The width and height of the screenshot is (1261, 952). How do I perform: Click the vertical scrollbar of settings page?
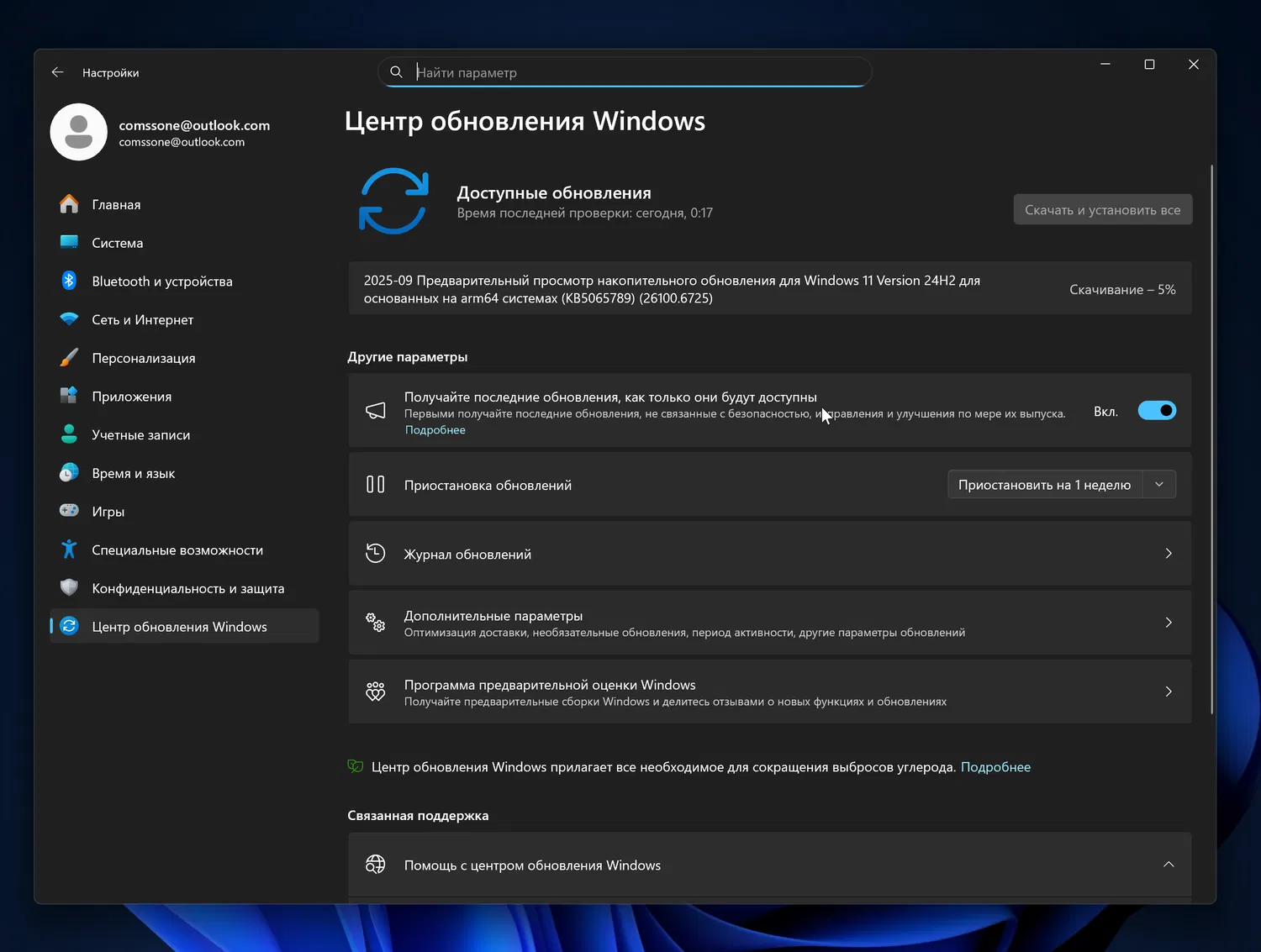(x=1211, y=439)
